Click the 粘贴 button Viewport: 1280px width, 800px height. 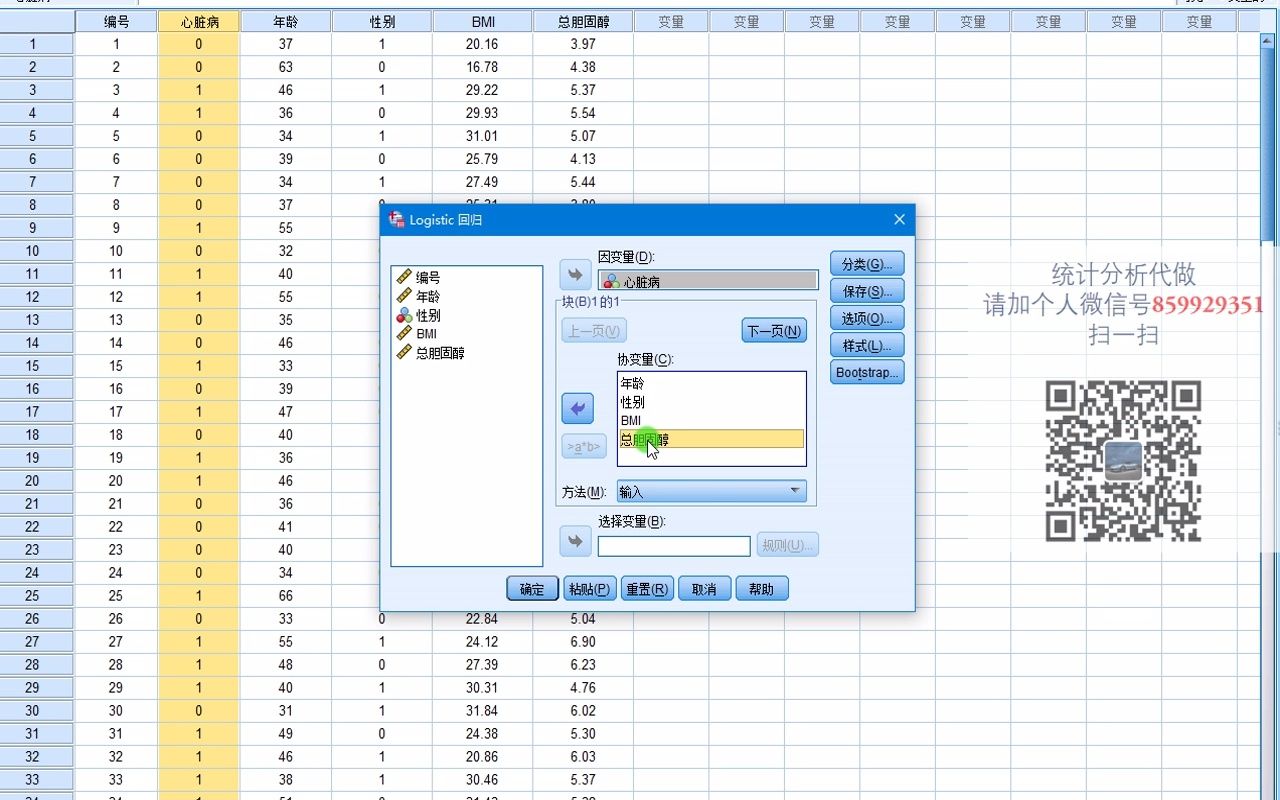coord(589,589)
